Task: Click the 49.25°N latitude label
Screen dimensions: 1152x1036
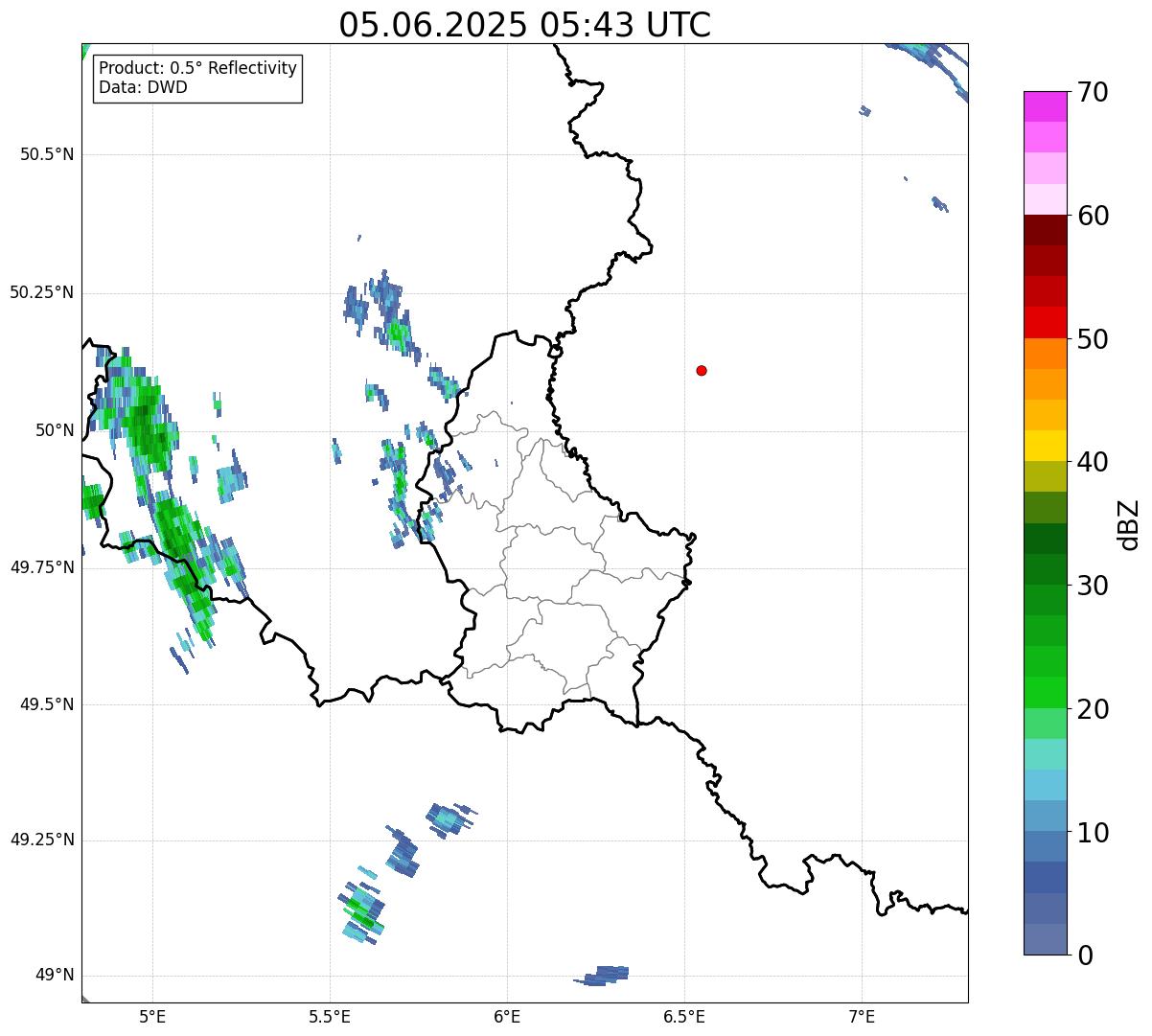Action: click(42, 840)
